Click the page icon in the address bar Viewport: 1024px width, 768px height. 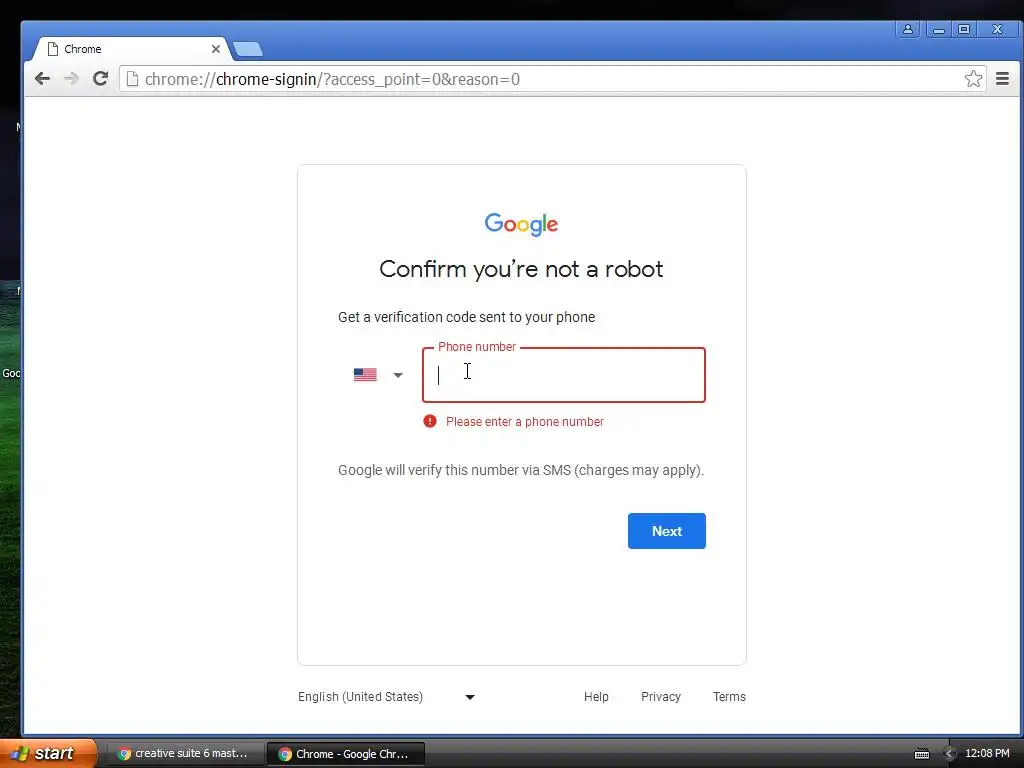(132, 79)
